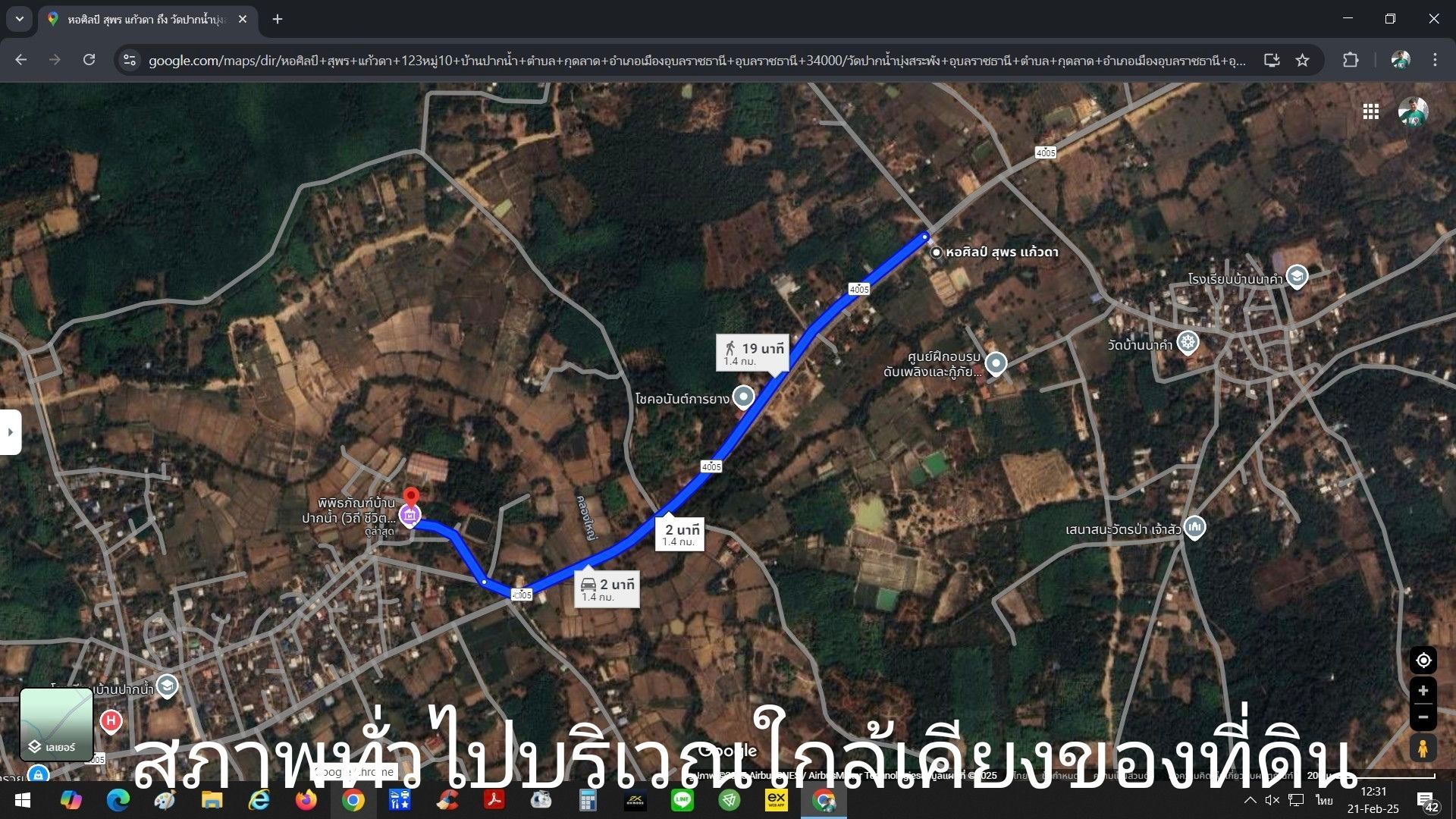Open LINE app from taskbar
This screenshot has height=819, width=1456.
tap(682, 801)
